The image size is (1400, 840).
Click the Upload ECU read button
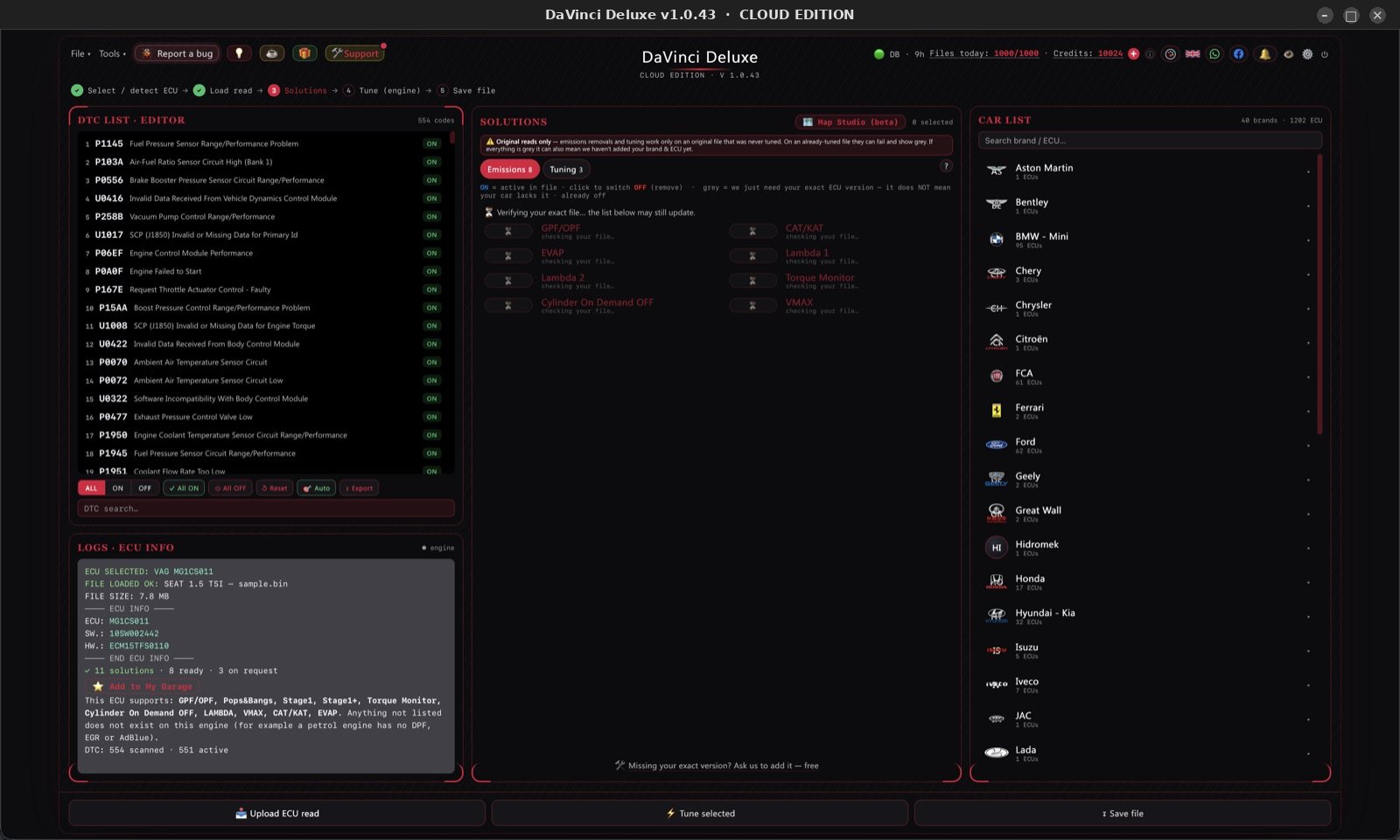coord(277,813)
